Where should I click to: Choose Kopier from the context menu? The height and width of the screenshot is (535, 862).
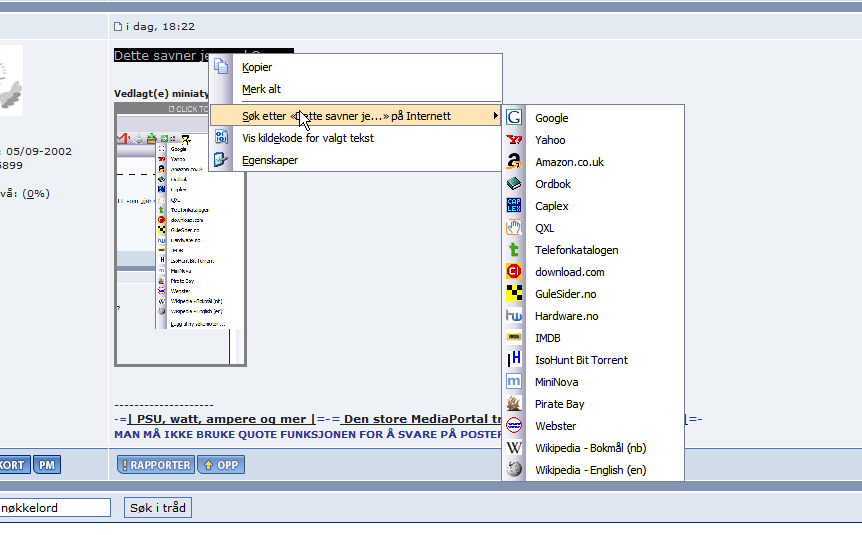(x=355, y=67)
